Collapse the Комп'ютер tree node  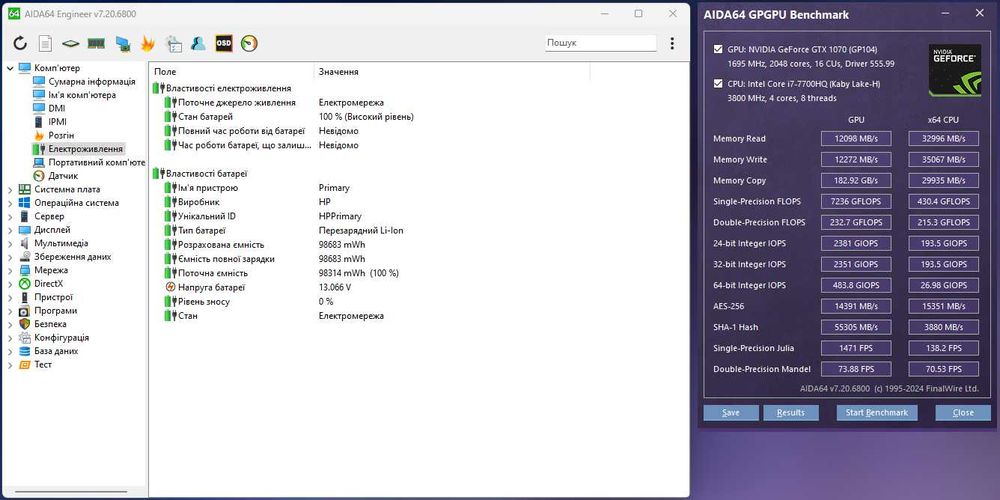[x=10, y=68]
